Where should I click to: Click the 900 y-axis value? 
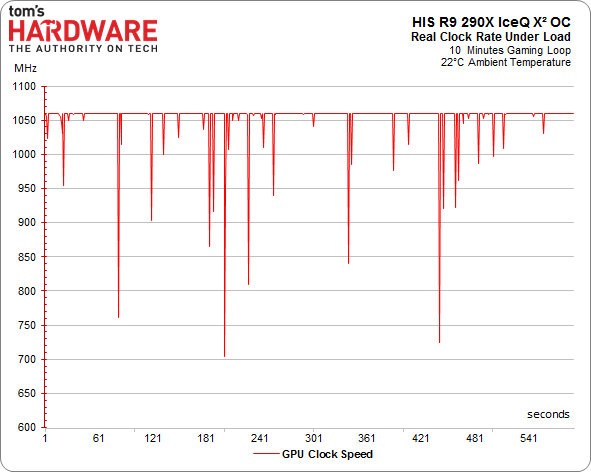tap(27, 223)
